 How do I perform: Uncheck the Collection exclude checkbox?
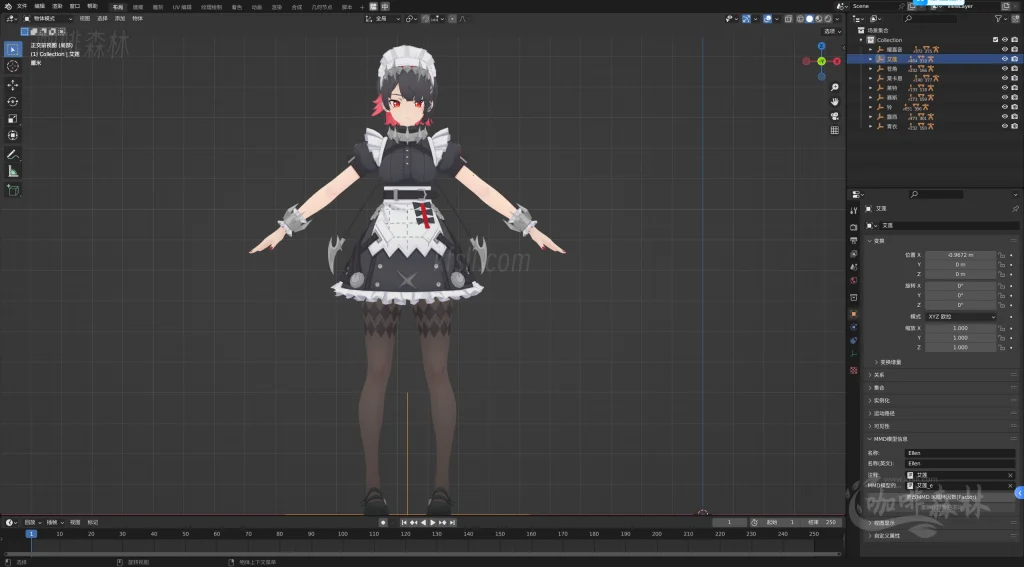click(995, 40)
